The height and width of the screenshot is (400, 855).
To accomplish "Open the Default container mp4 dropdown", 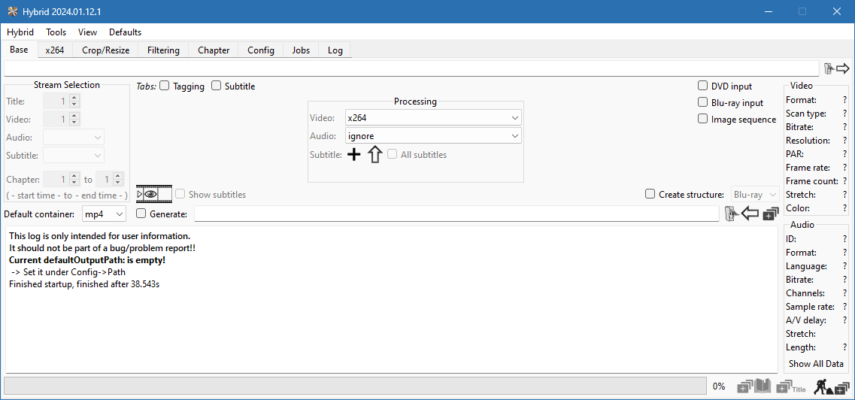I will click(105, 214).
